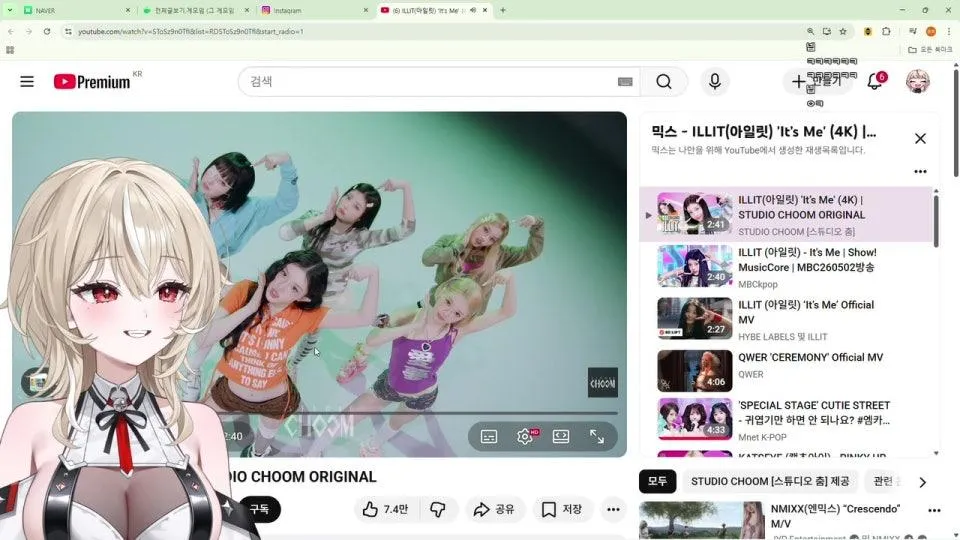Start voice search with the microphone
The height and width of the screenshot is (540, 960).
click(714, 81)
